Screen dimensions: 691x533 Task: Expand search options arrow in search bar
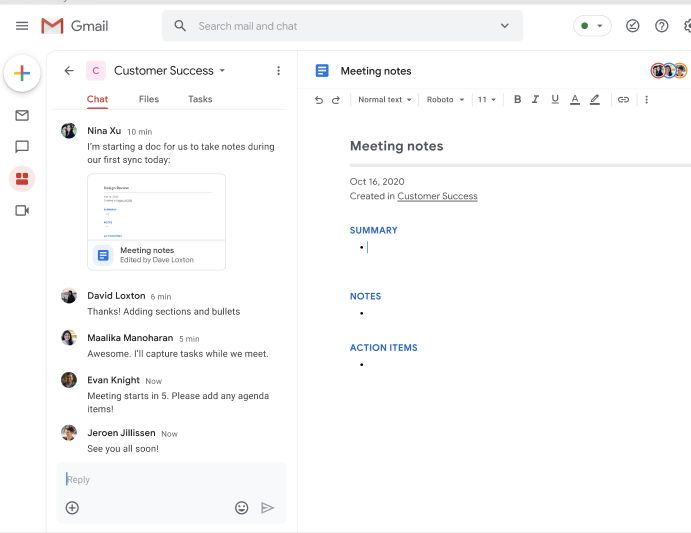point(505,26)
